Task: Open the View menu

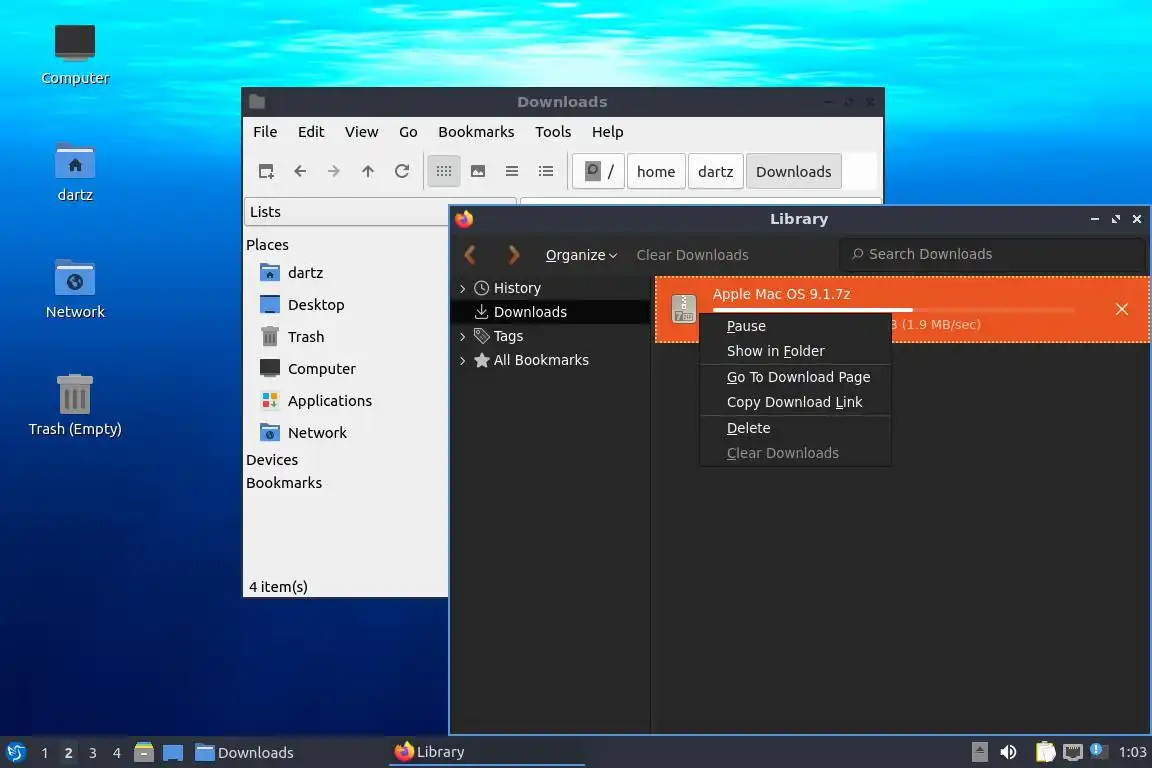Action: pyautogui.click(x=361, y=132)
